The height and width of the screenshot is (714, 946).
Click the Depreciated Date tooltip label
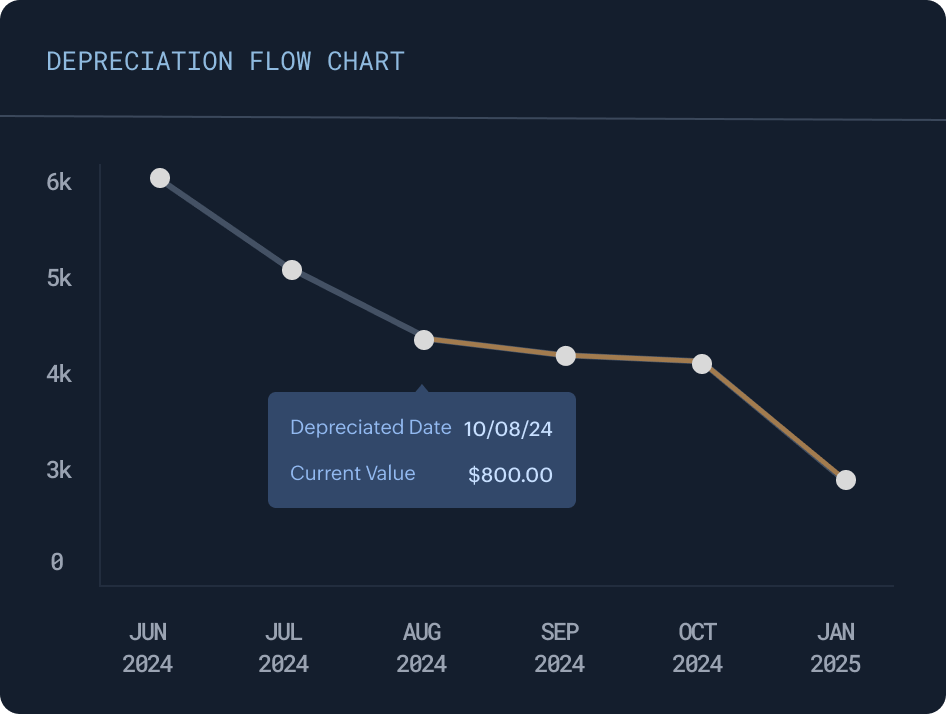pos(371,427)
